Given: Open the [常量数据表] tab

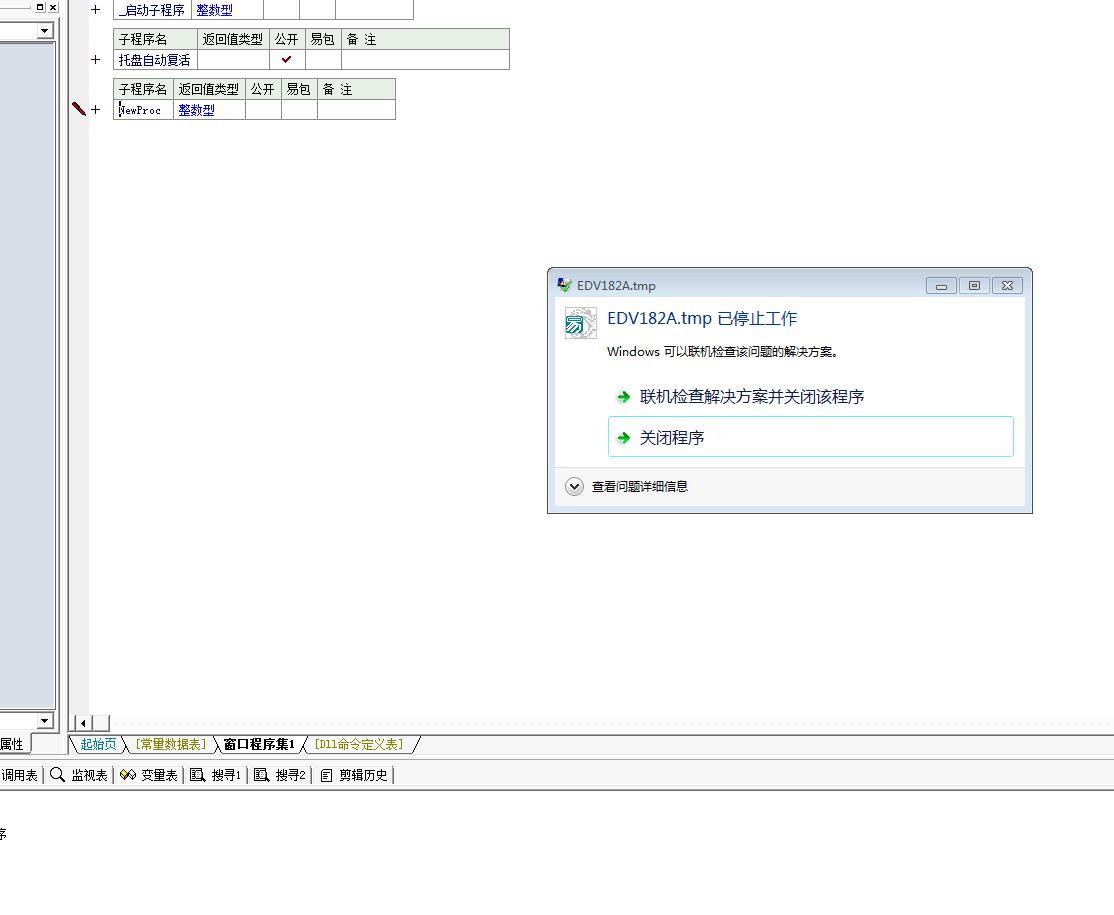Looking at the screenshot, I should 171,744.
